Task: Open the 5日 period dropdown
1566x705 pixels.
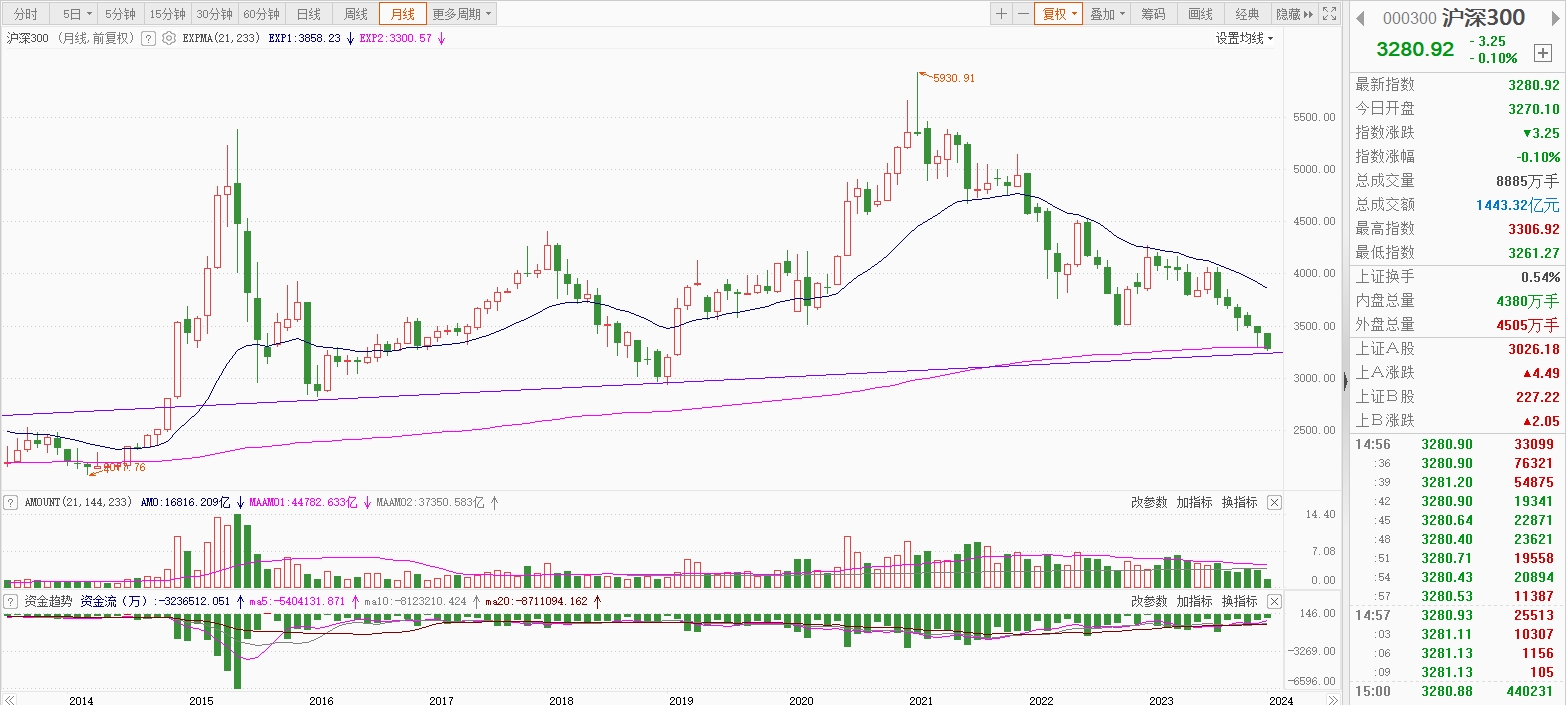Action: click(77, 14)
